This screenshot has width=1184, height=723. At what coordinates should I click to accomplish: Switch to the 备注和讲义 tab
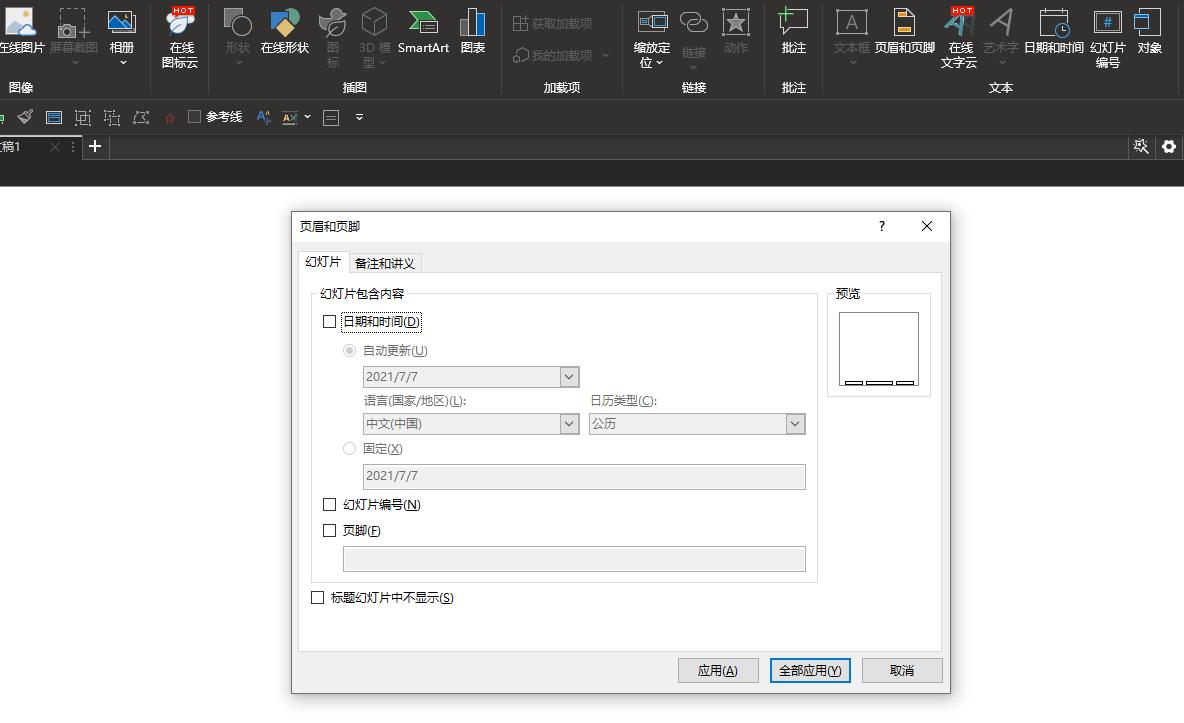[x=385, y=263]
